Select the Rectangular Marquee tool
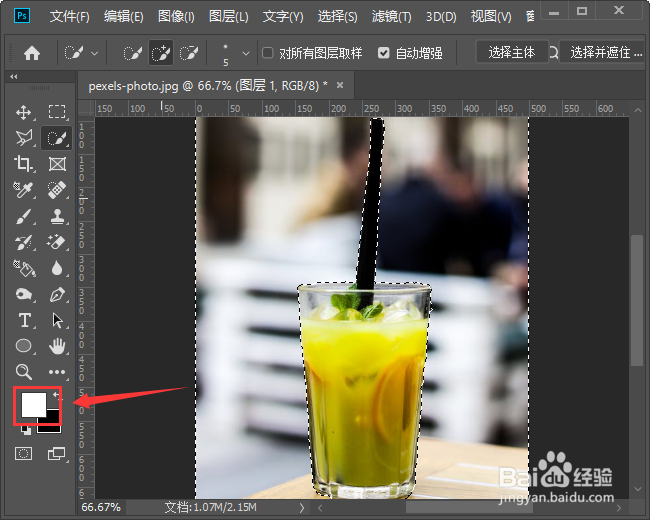Screen dimensions: 650x520 click(x=57, y=112)
